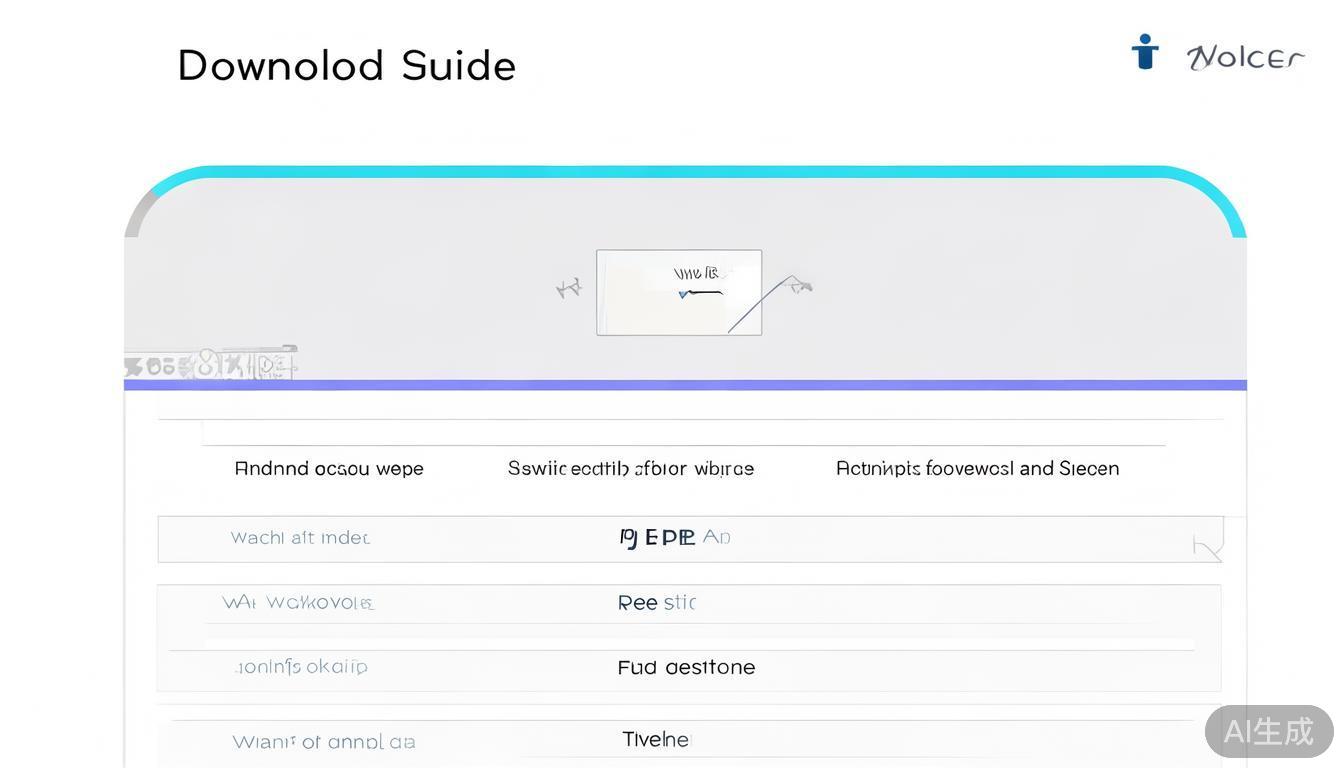Select the "Rndnnd ocsou wepe" column tab
Viewport: 1344px width, 768px height.
[329, 469]
